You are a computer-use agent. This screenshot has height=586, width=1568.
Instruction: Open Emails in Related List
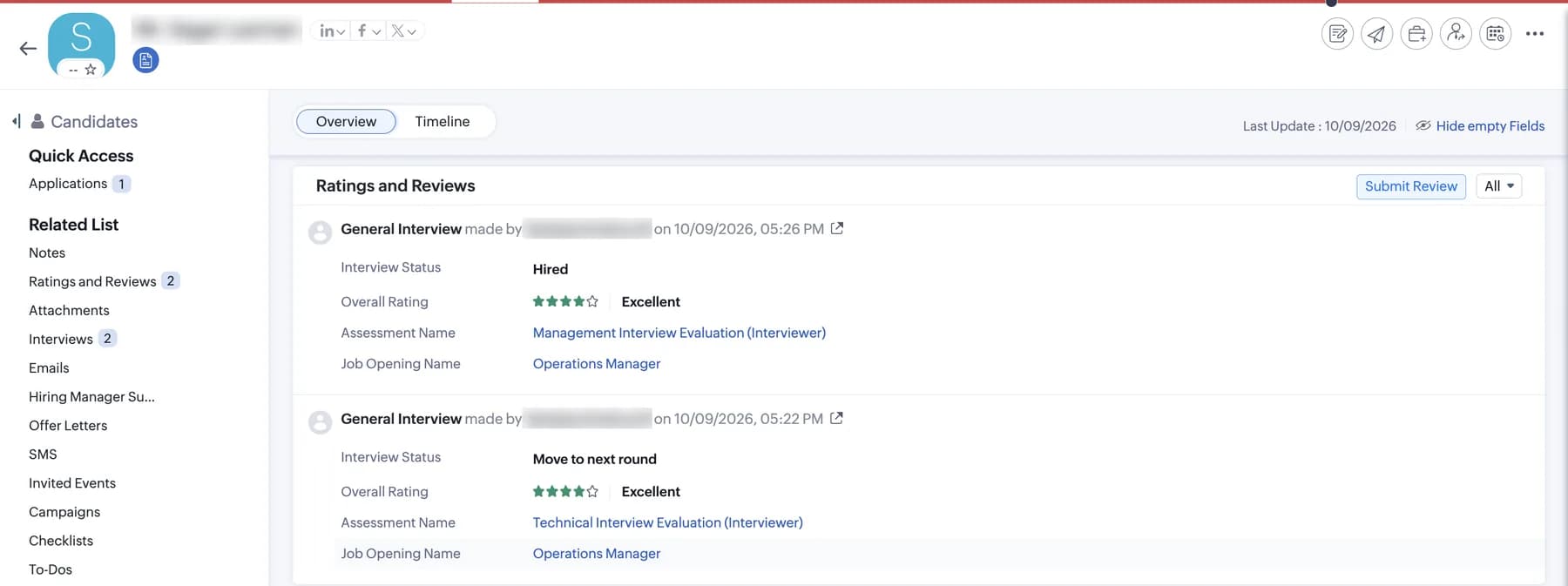click(x=49, y=368)
